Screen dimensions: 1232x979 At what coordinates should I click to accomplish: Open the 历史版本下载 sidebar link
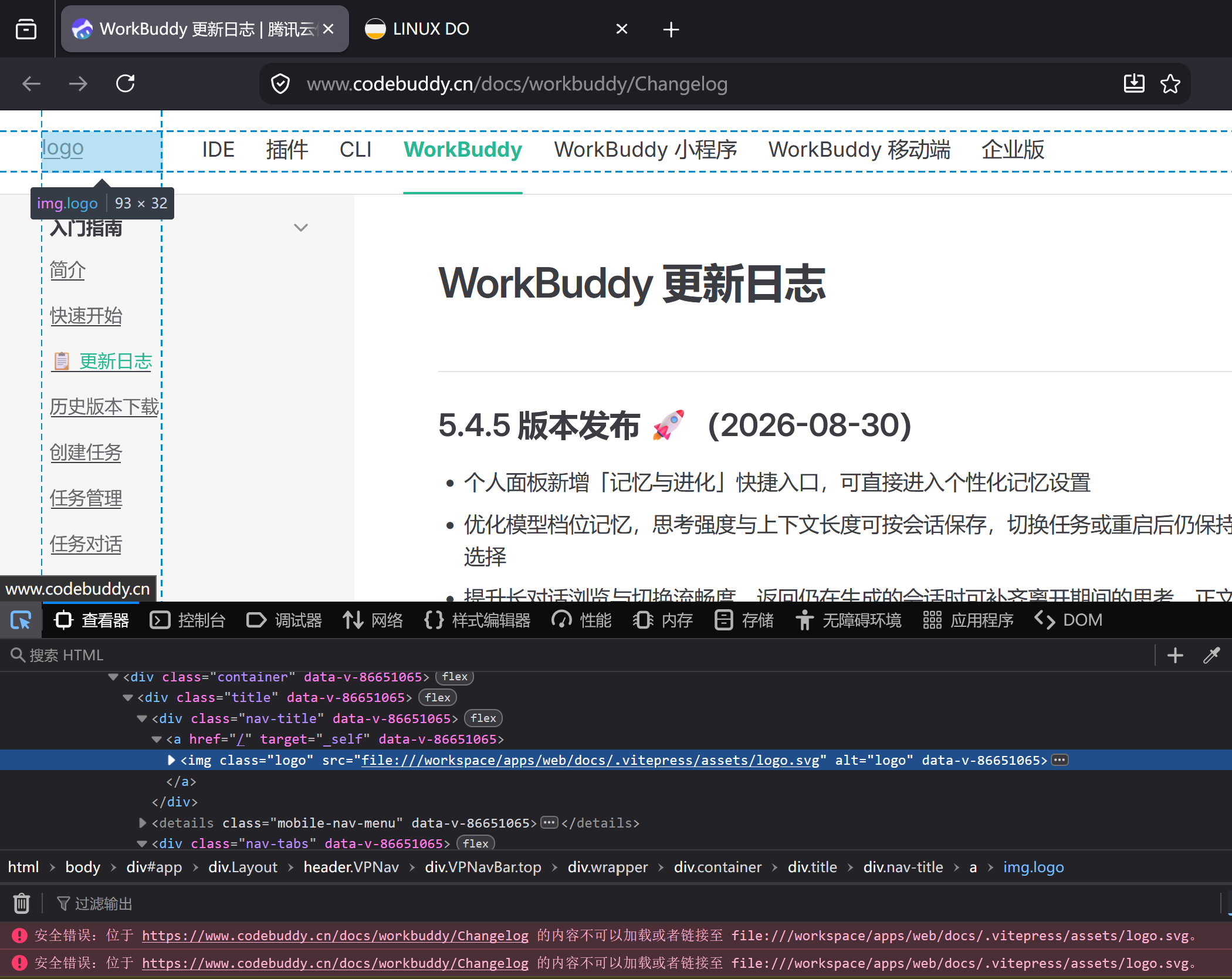(x=104, y=407)
